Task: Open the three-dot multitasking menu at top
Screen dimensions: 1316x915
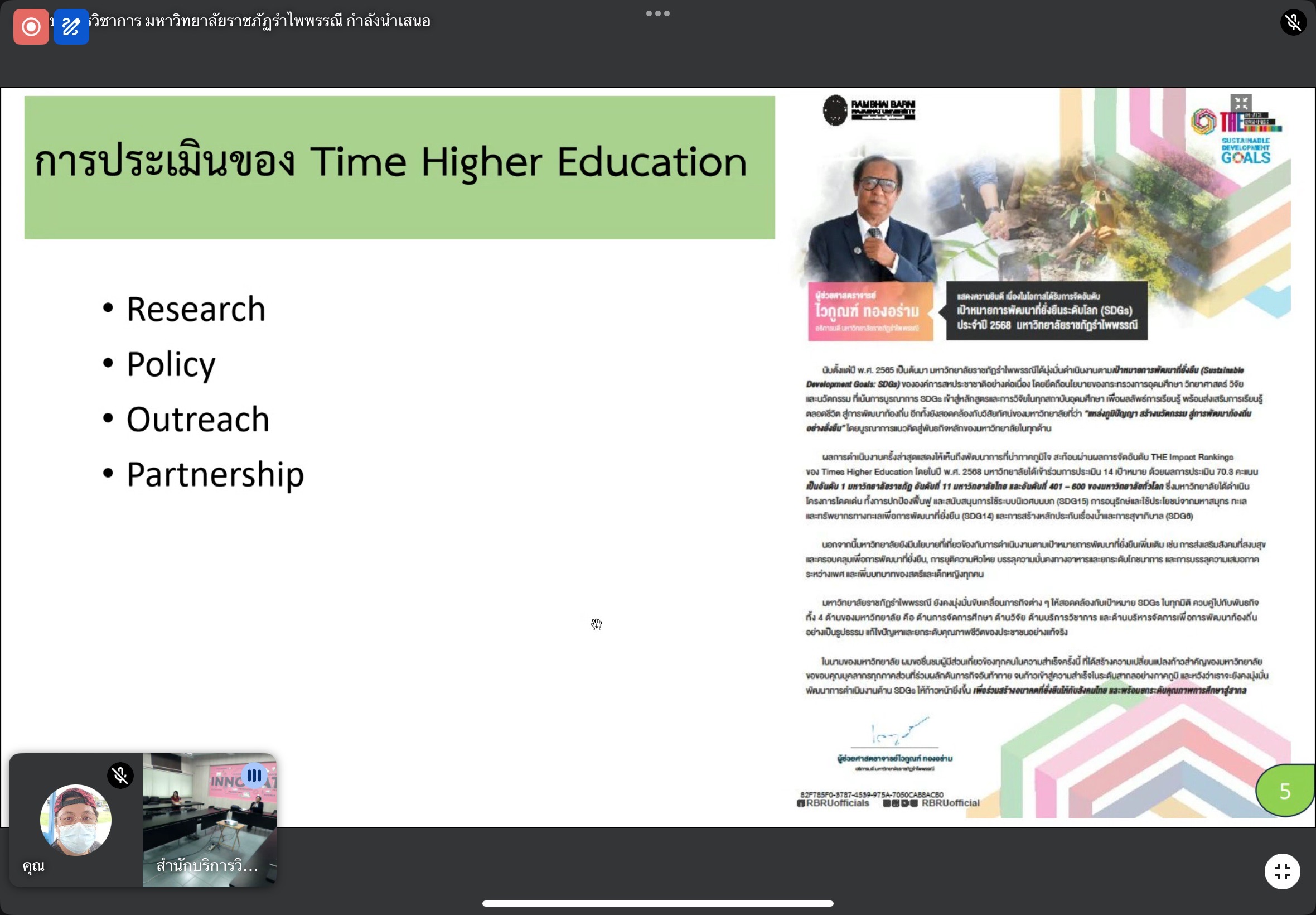Action: point(657,13)
